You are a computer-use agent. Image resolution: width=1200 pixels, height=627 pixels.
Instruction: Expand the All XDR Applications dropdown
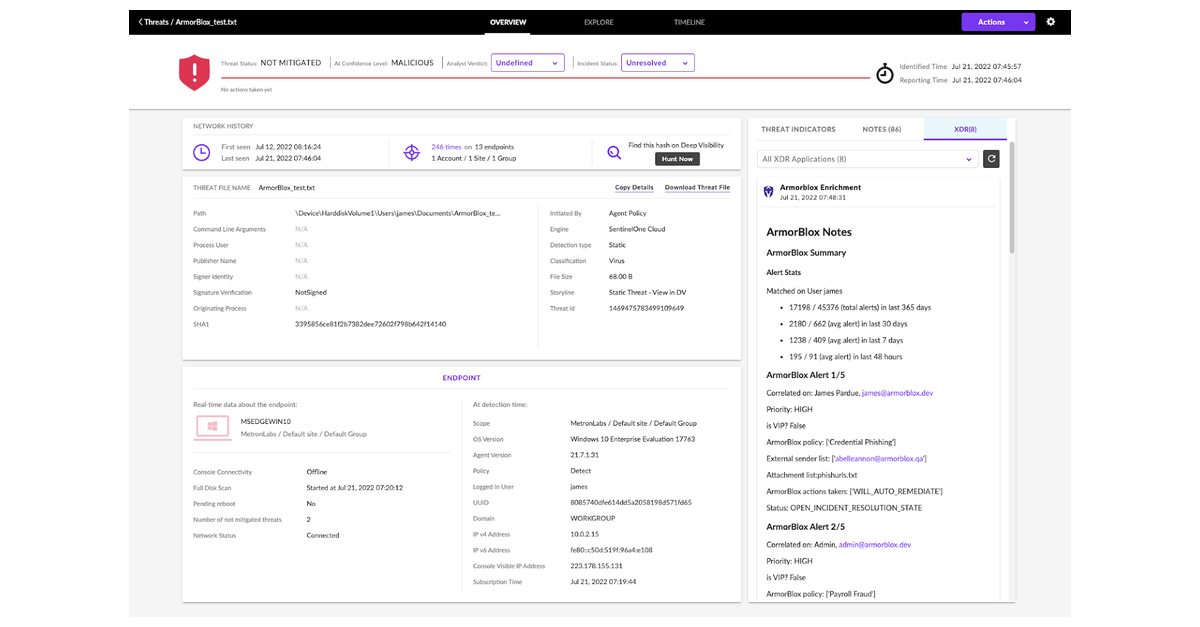pos(867,158)
